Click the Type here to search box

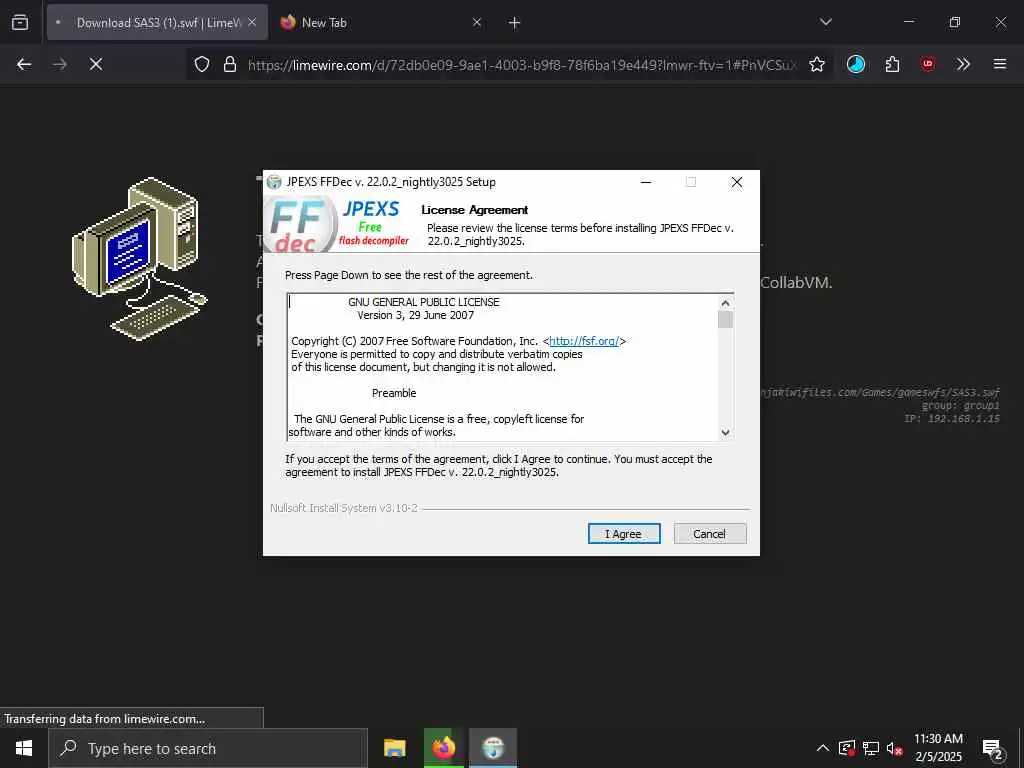pos(208,748)
